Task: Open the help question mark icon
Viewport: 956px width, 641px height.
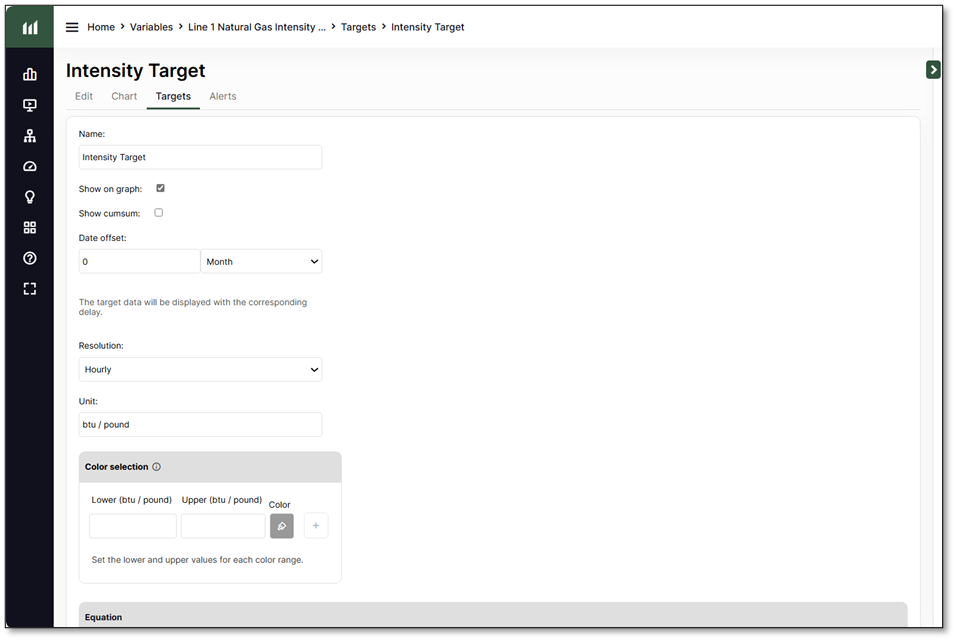Action: tap(30, 258)
